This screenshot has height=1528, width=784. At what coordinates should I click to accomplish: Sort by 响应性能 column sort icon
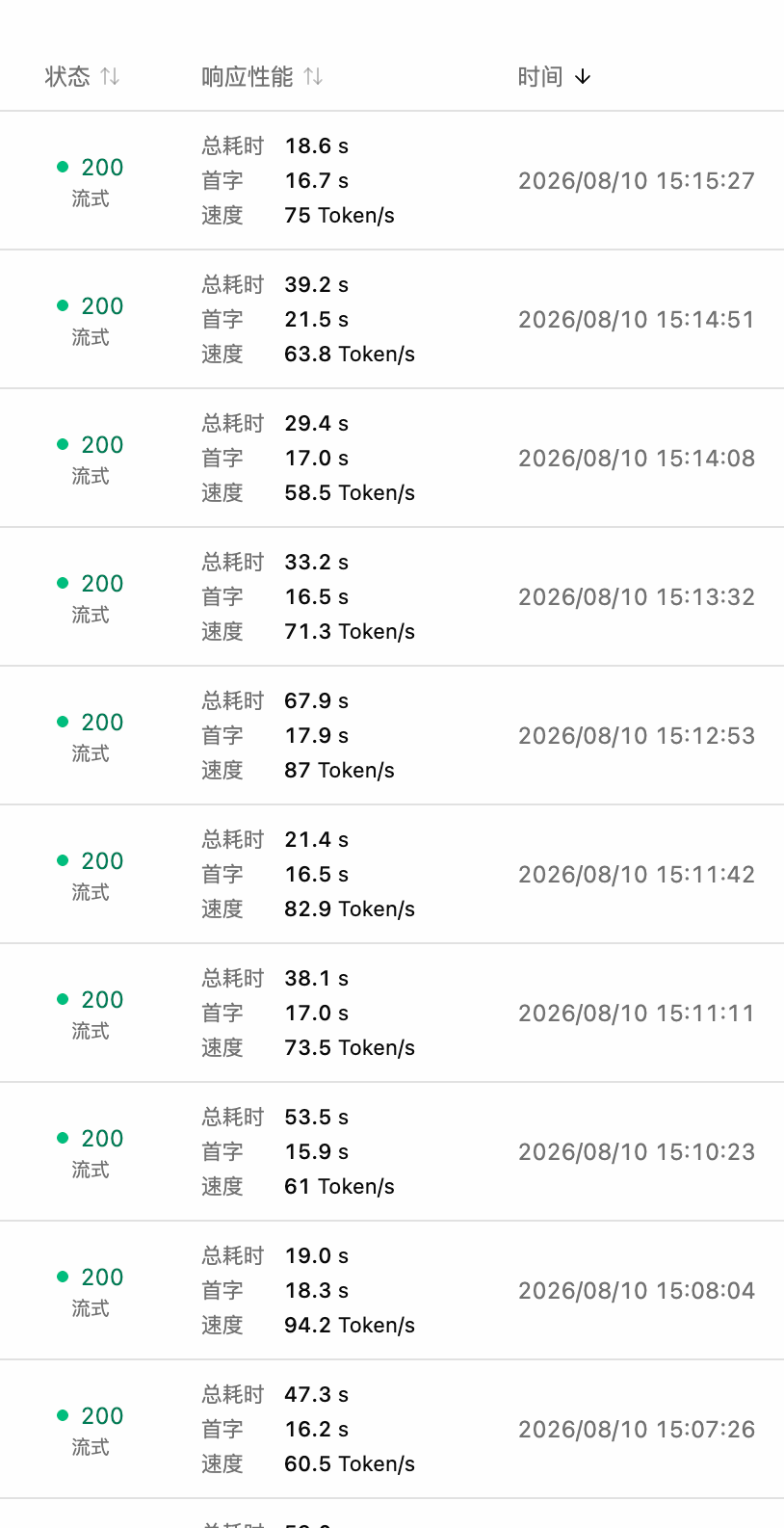313,76
